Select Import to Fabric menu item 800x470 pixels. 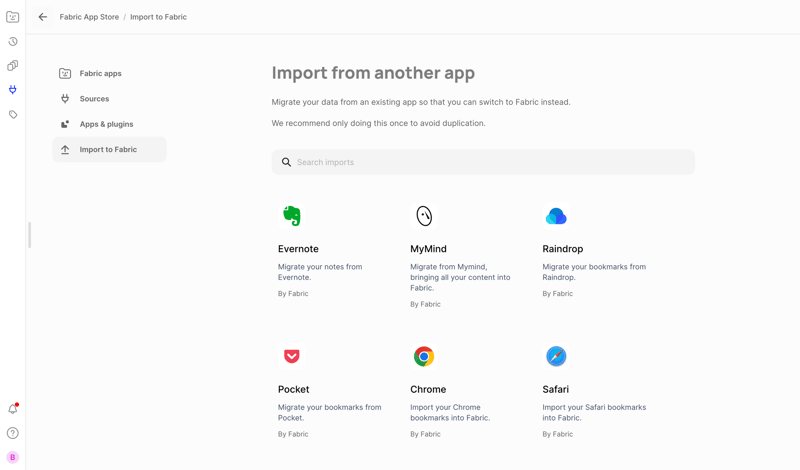click(108, 150)
